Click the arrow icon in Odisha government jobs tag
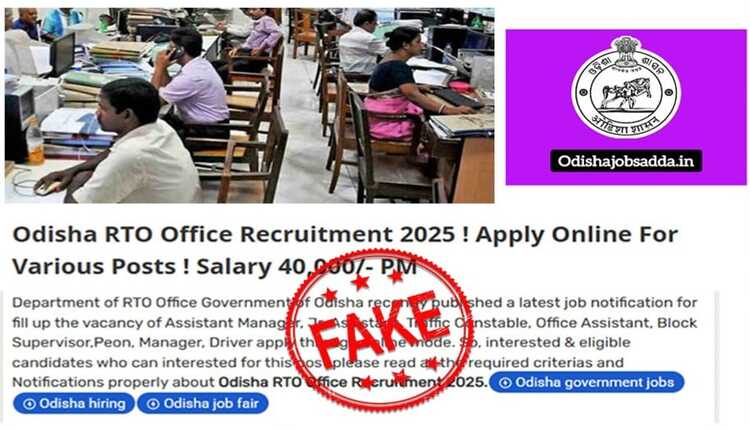Screen dimensions: 750x430 pyautogui.click(x=505, y=383)
